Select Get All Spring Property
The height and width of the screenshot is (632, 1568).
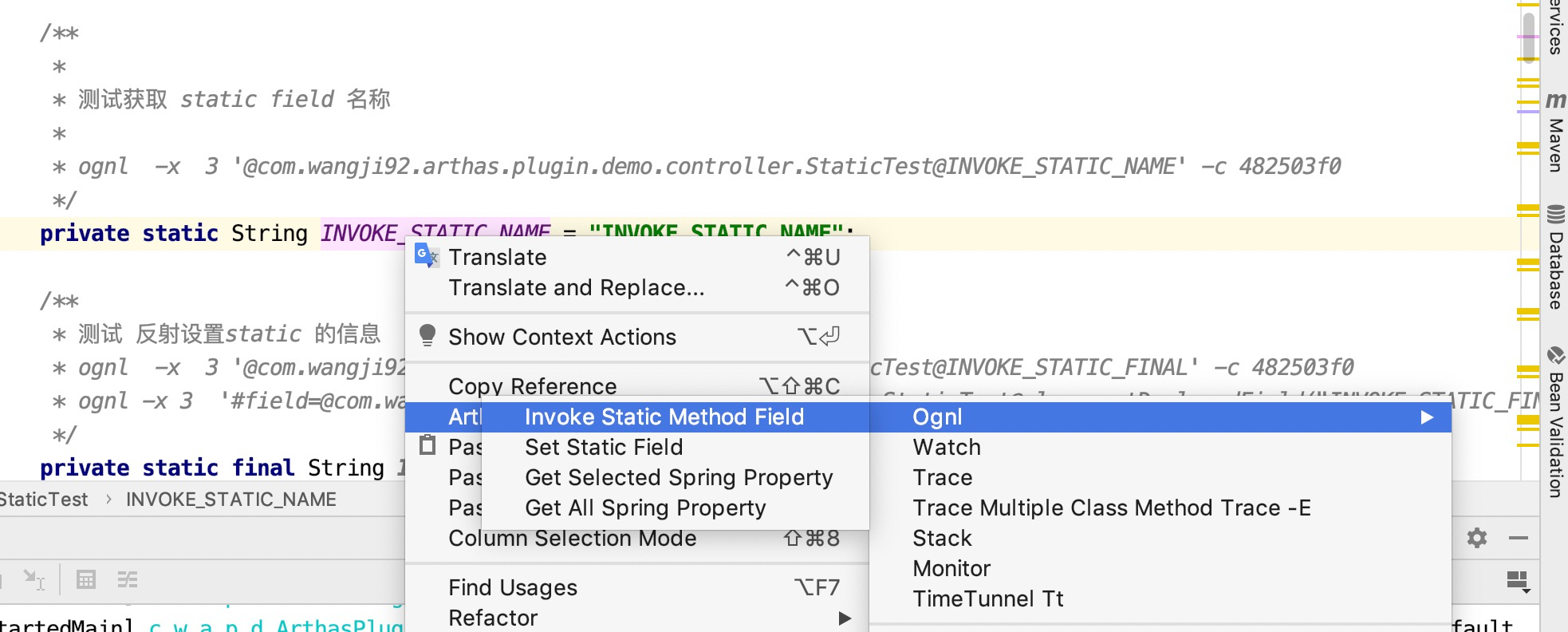645,508
